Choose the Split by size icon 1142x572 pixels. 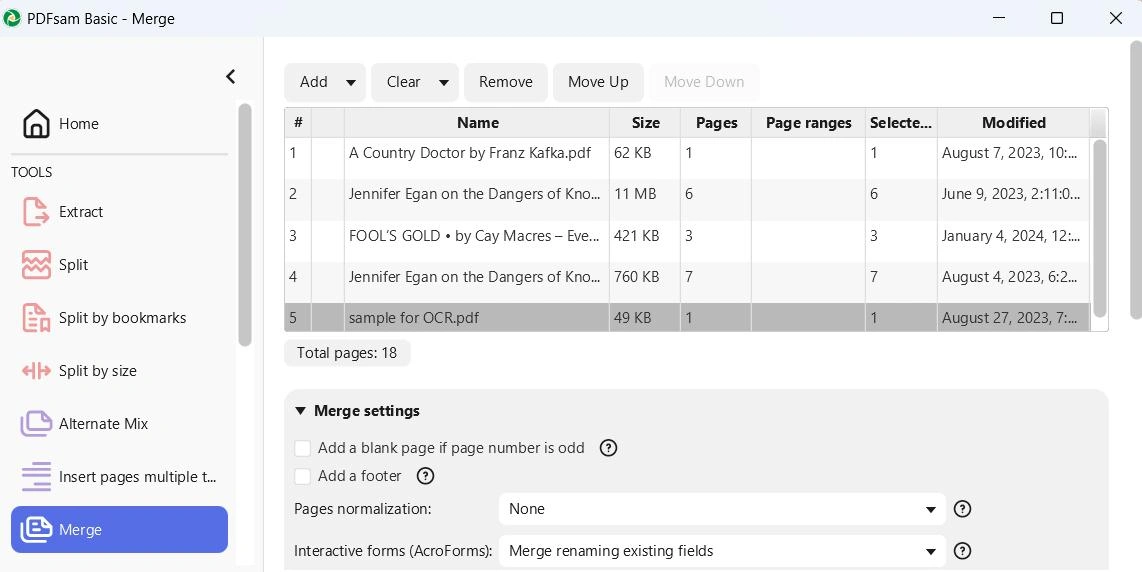click(x=36, y=371)
